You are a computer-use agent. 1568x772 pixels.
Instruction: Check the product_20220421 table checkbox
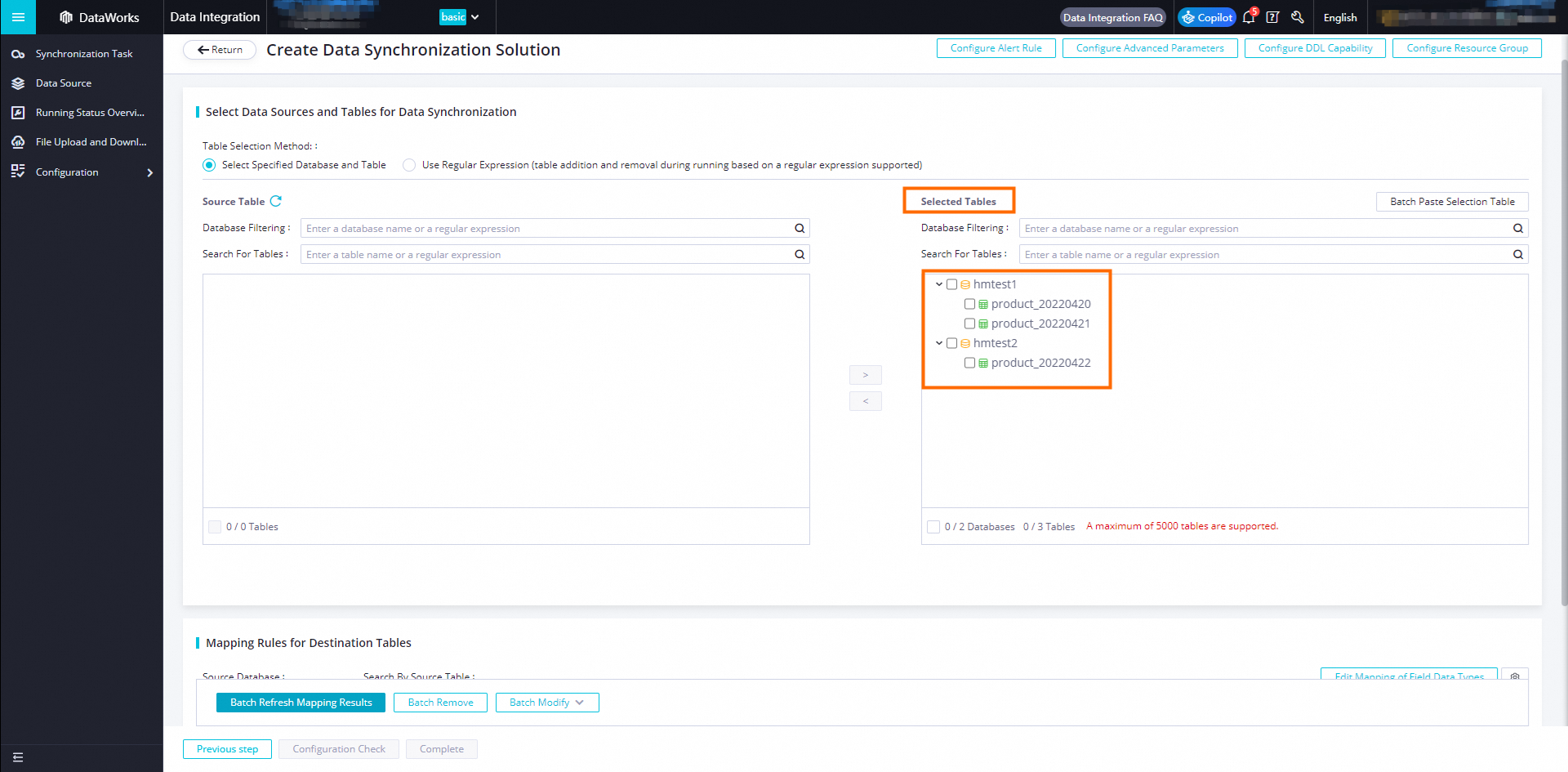(x=969, y=324)
